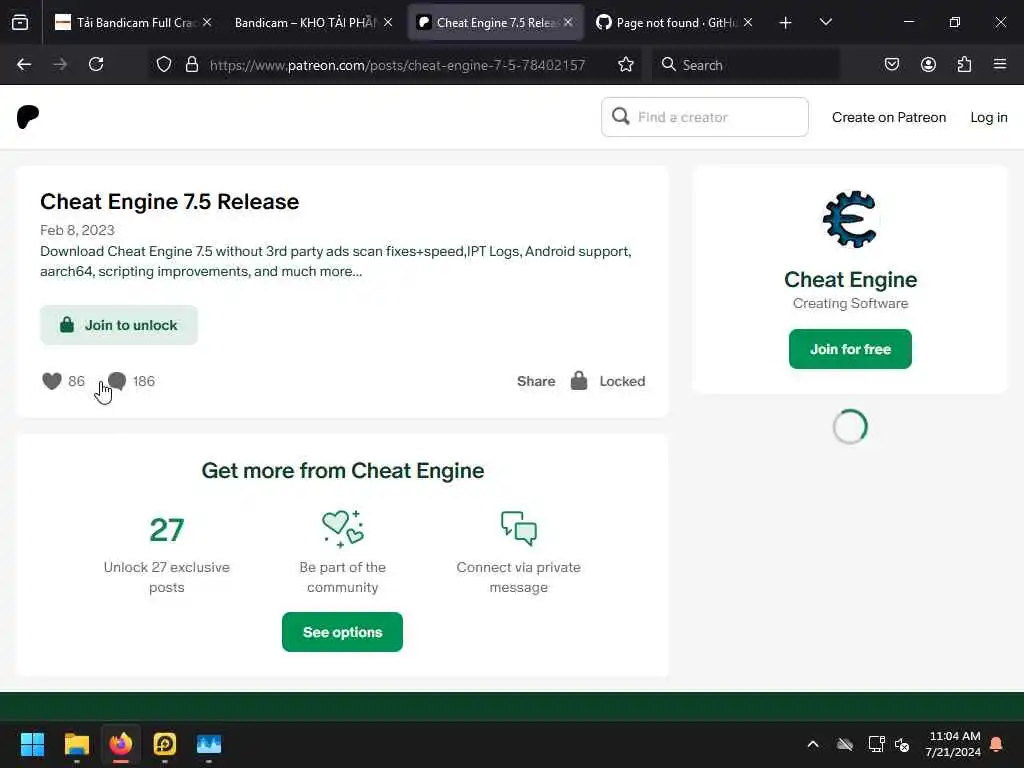Click the Feb 8, 2023 post date
This screenshot has width=1024, height=768.
click(x=77, y=231)
